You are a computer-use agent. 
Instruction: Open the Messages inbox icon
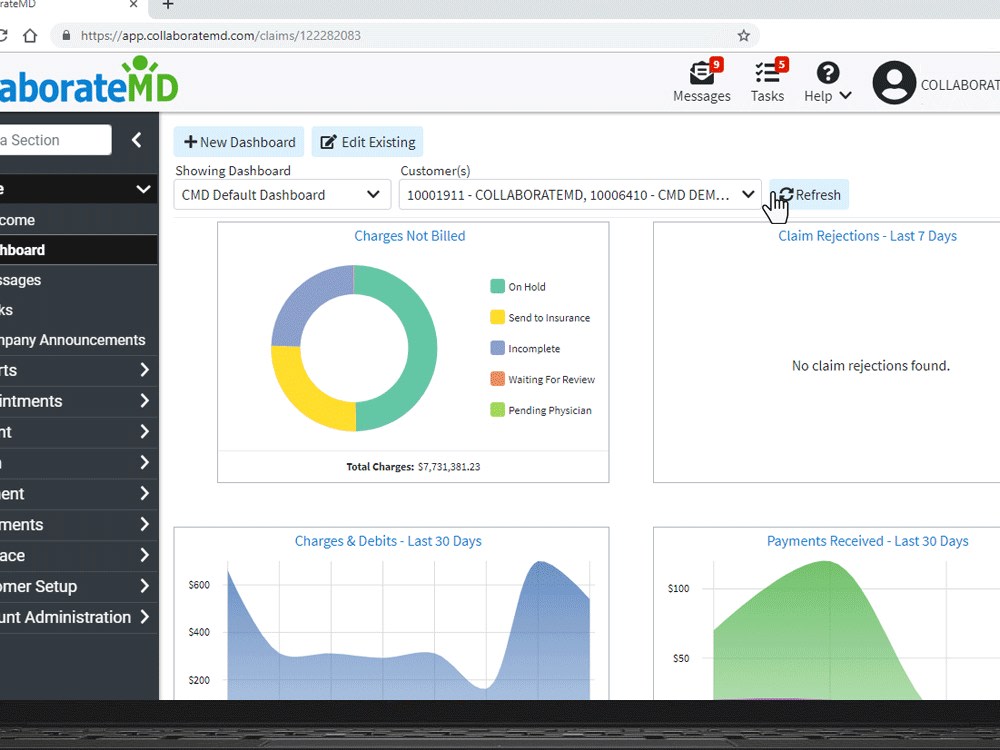(702, 73)
